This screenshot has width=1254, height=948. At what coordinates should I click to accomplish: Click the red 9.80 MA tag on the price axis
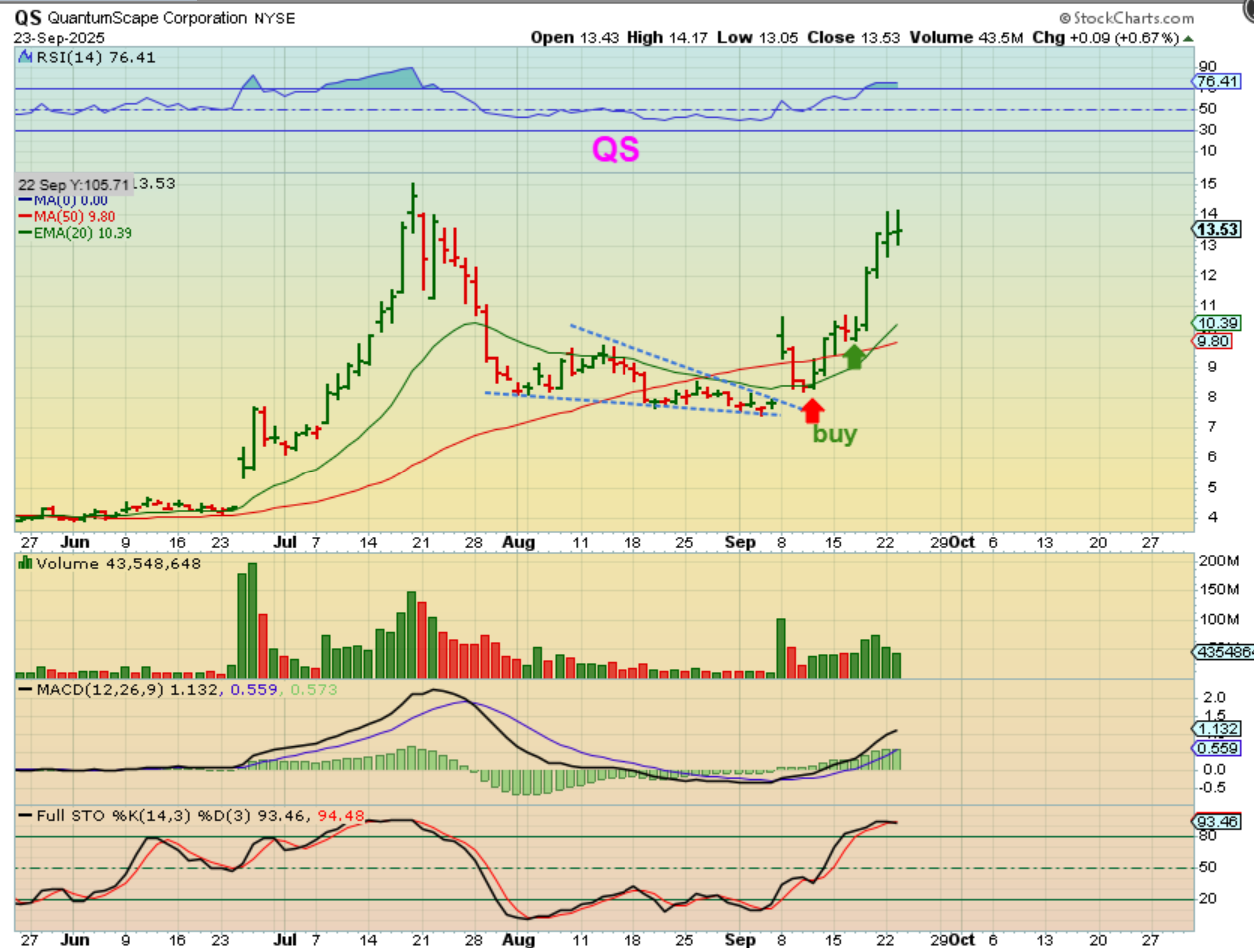(x=1213, y=341)
